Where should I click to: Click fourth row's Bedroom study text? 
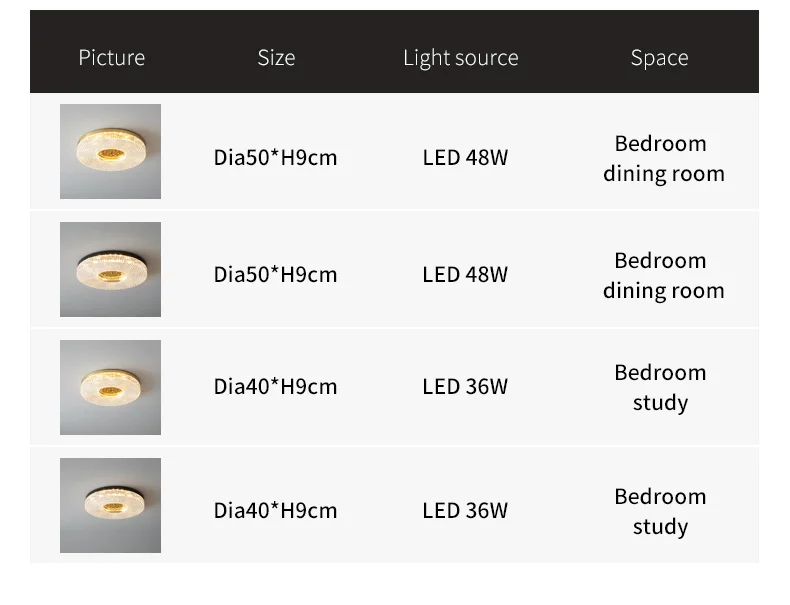660,511
